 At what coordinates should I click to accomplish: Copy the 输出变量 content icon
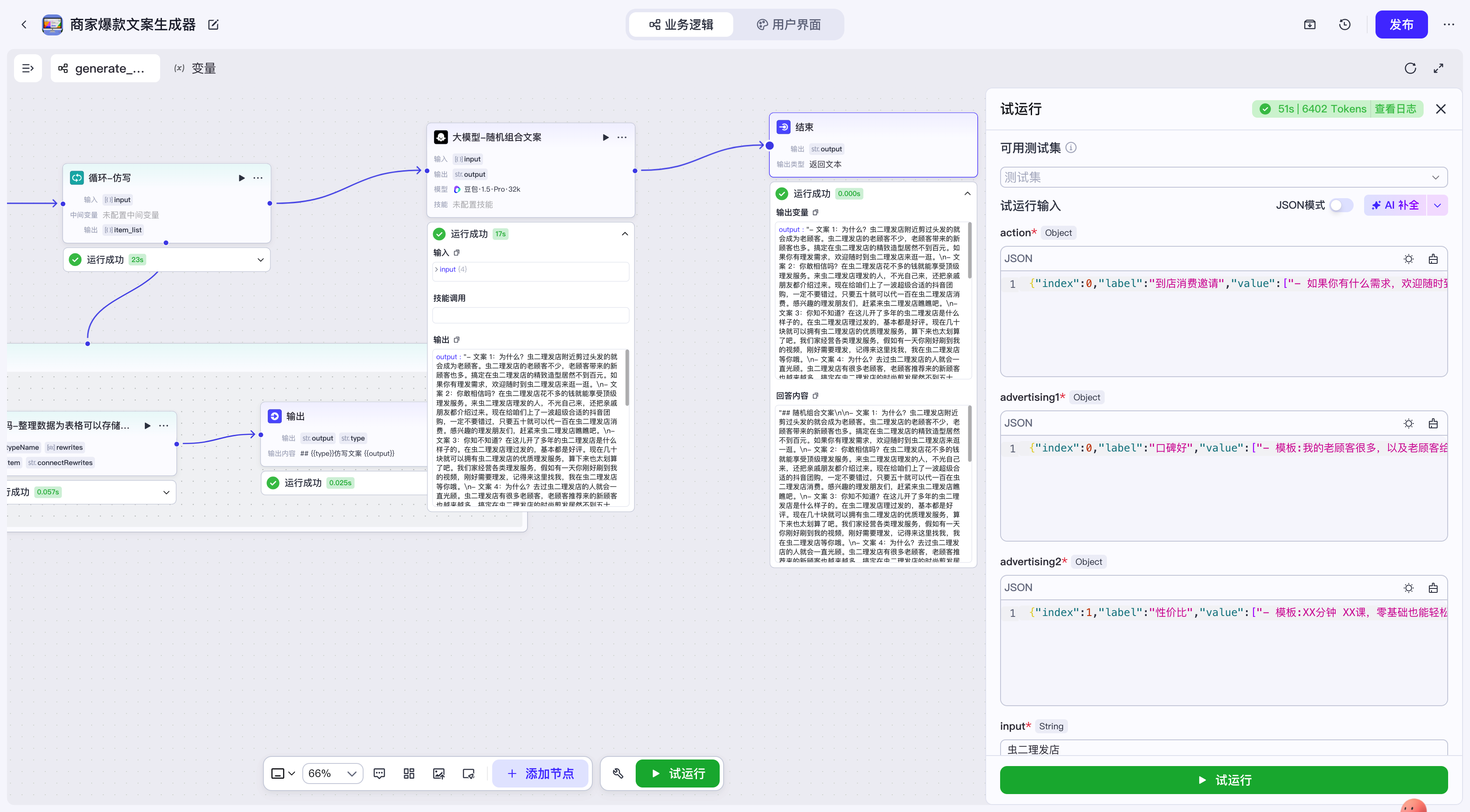tap(815, 212)
